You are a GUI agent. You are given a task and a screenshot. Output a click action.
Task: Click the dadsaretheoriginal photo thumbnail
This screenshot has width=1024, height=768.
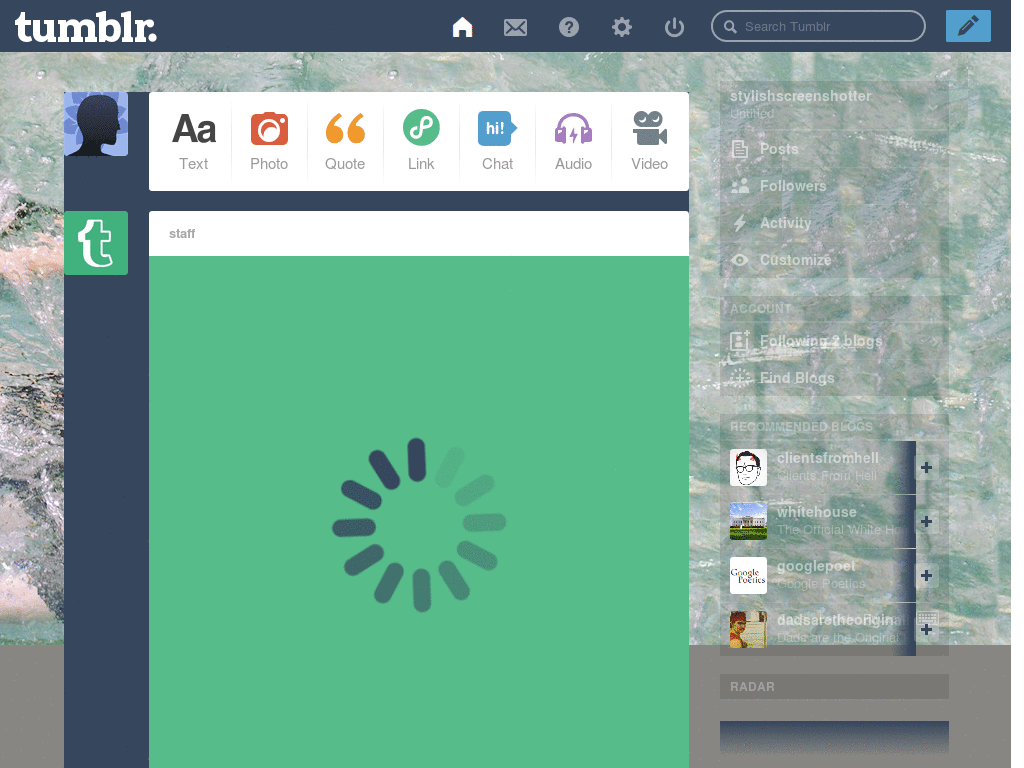click(x=748, y=630)
